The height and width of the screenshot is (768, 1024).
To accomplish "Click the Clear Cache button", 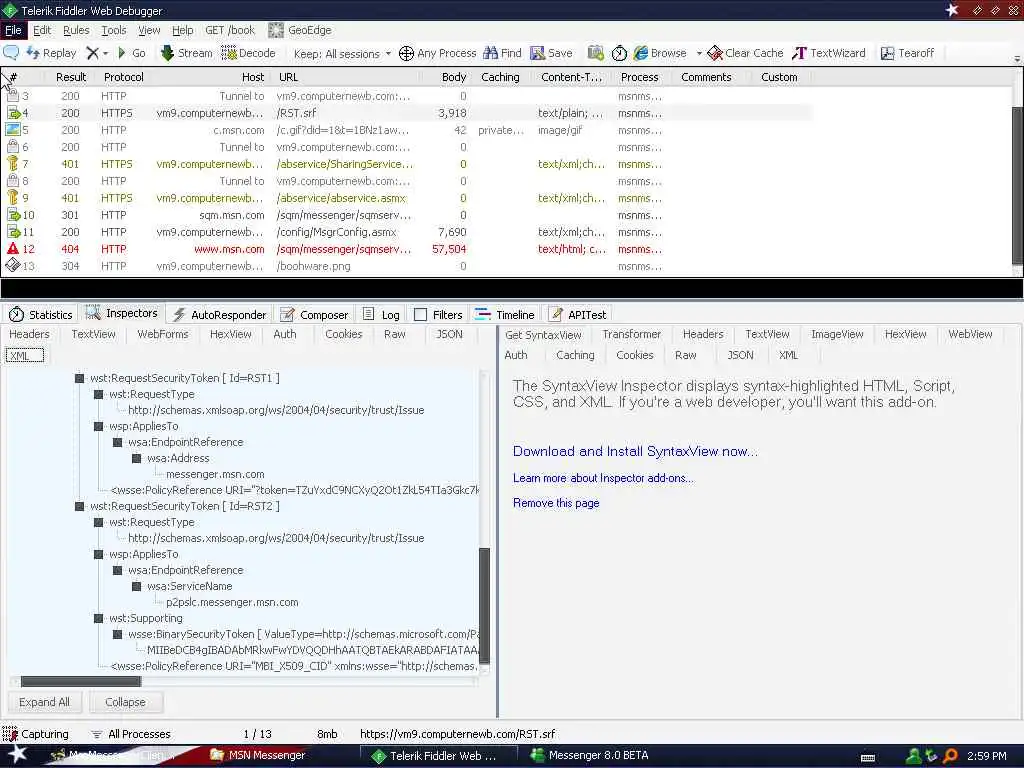I will [x=746, y=53].
